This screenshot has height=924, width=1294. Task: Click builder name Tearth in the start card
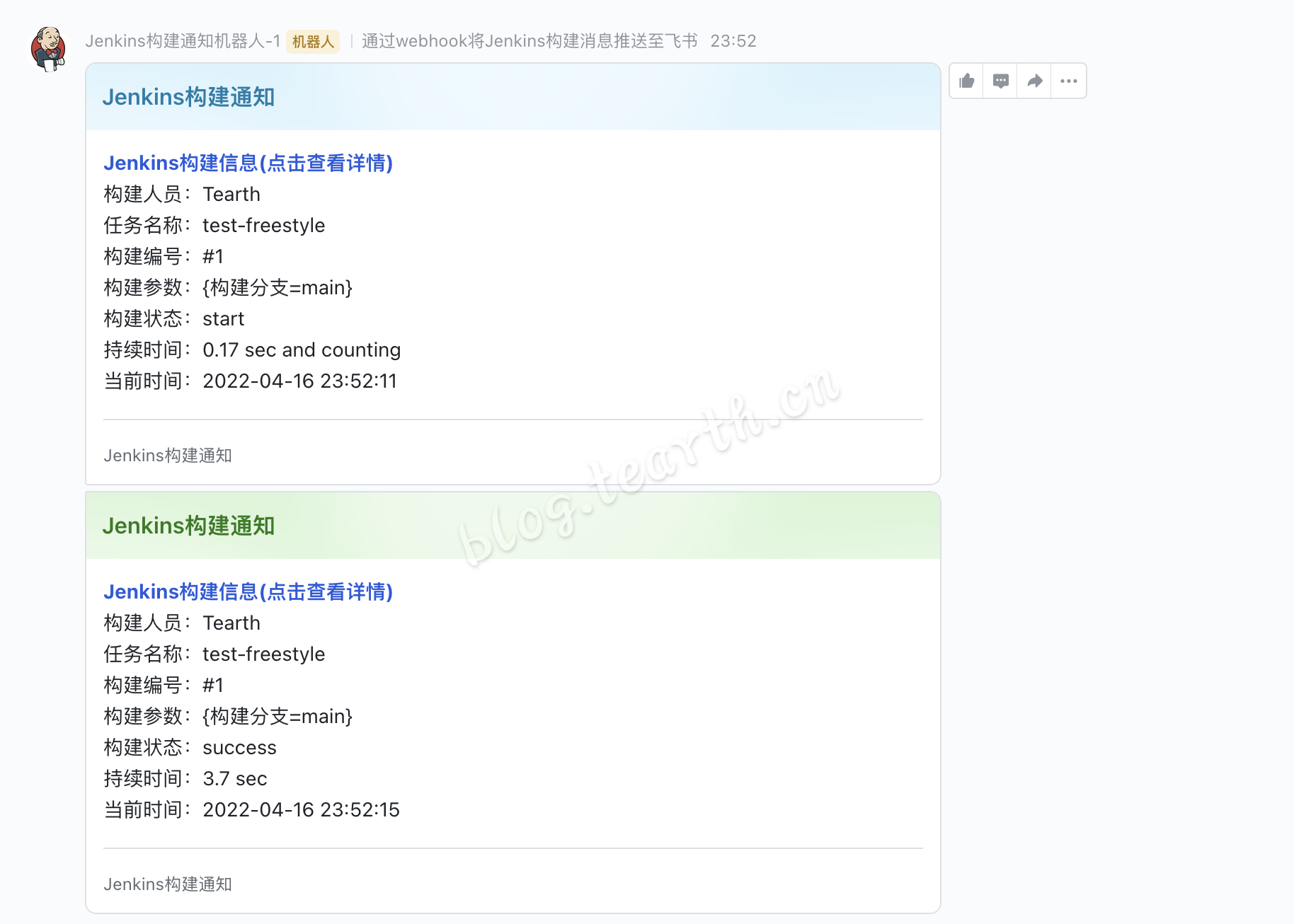(231, 195)
